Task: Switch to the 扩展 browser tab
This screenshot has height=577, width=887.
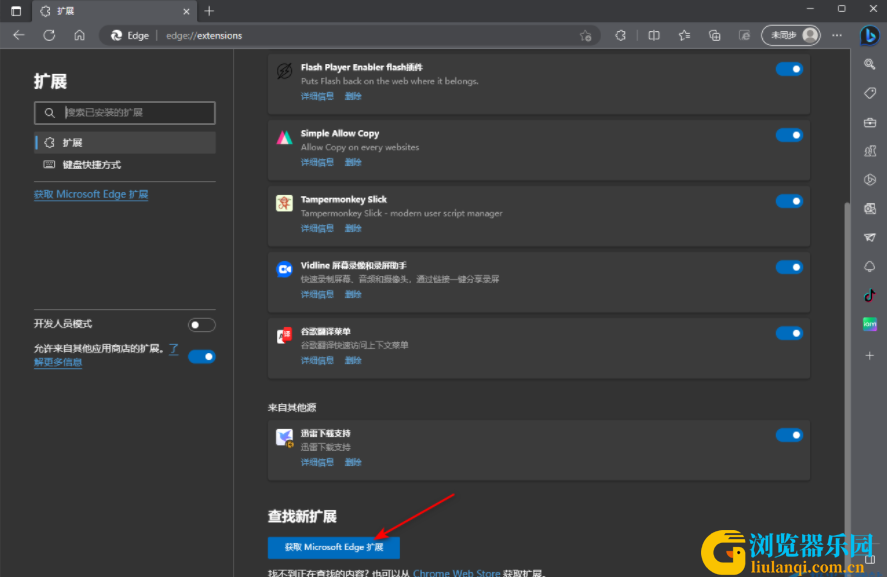Action: point(115,11)
